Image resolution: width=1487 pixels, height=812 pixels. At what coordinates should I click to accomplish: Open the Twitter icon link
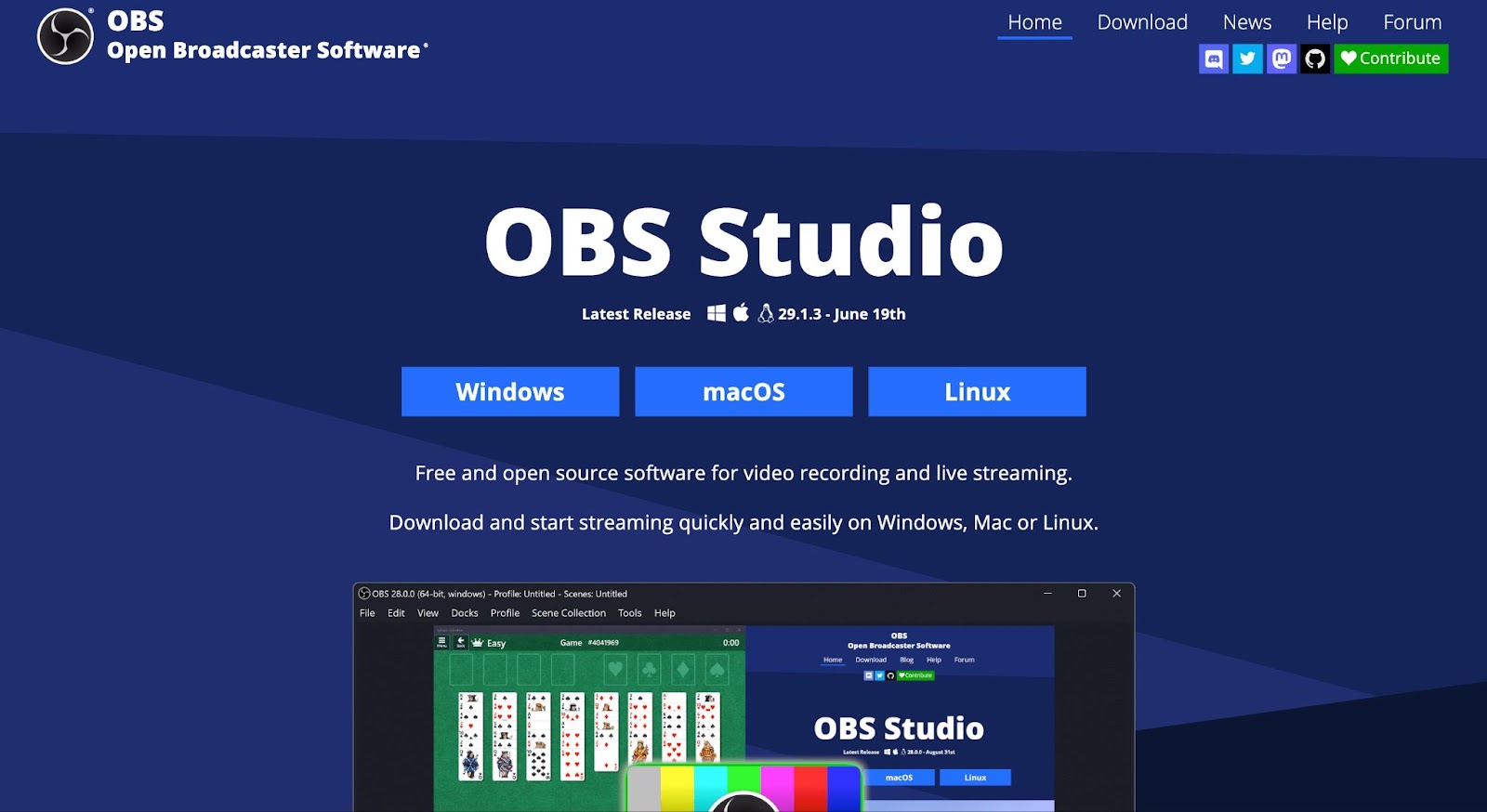(x=1247, y=59)
